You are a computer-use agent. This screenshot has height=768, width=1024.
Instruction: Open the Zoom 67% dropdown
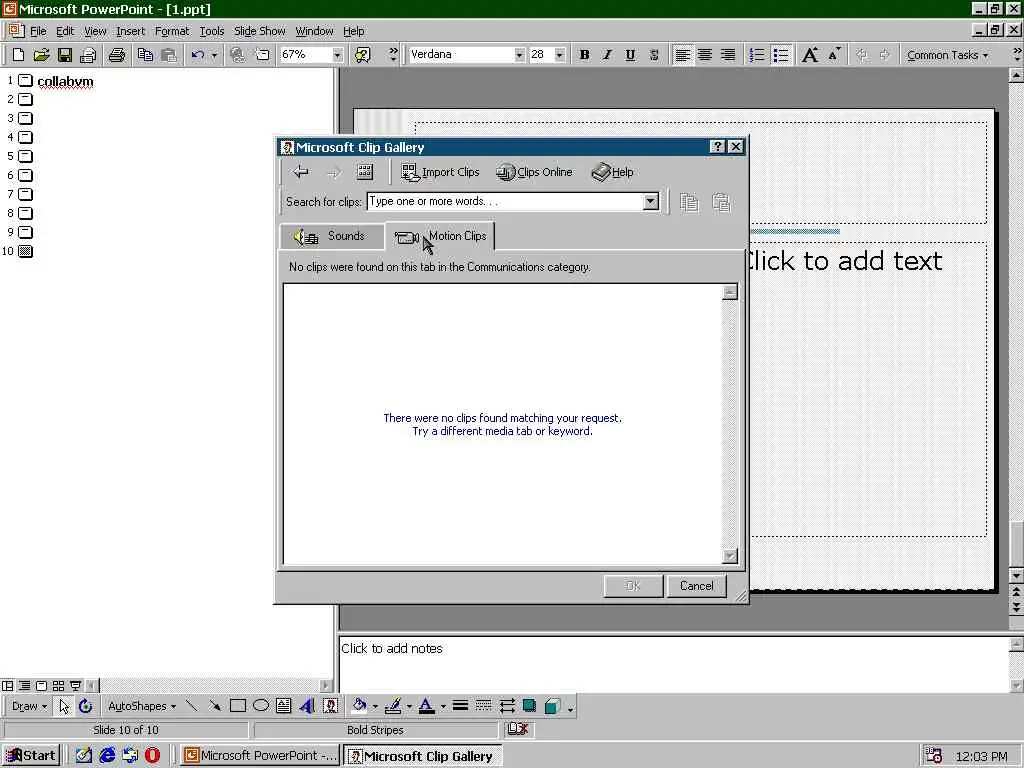click(337, 55)
